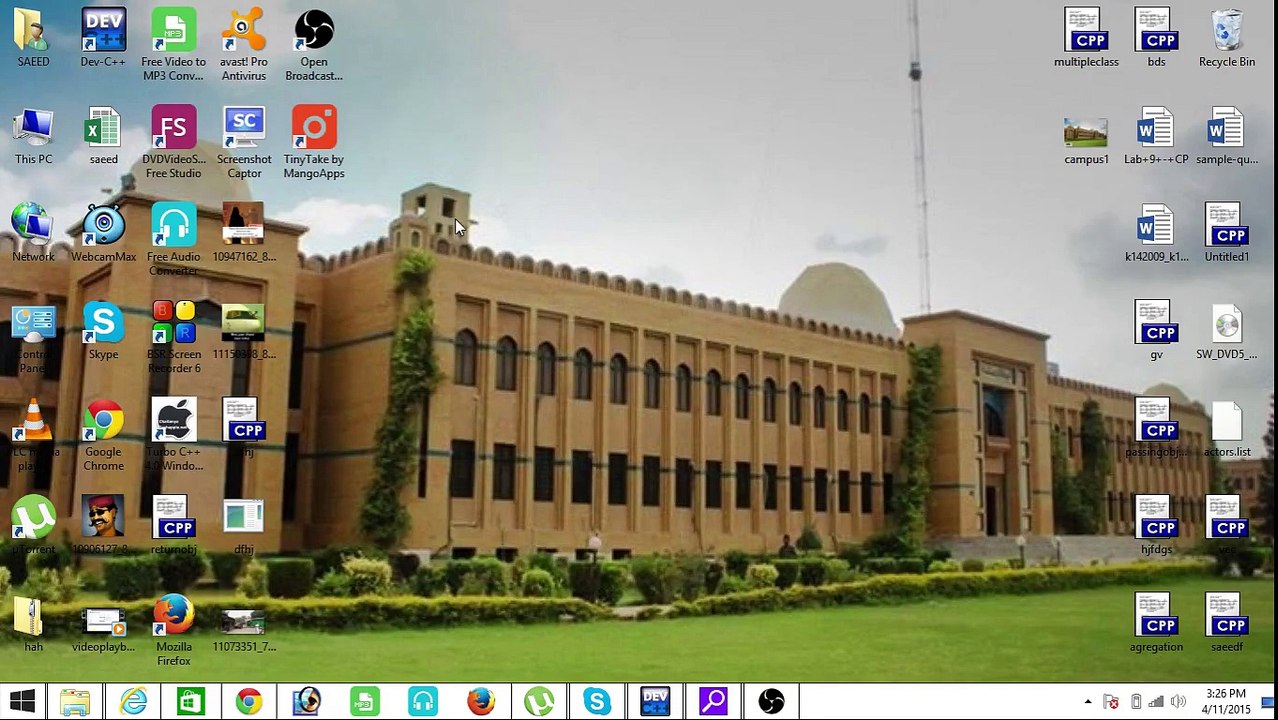Screen dimensions: 1278x720
Task: Open Control Panel on the desktop
Action: (x=33, y=338)
